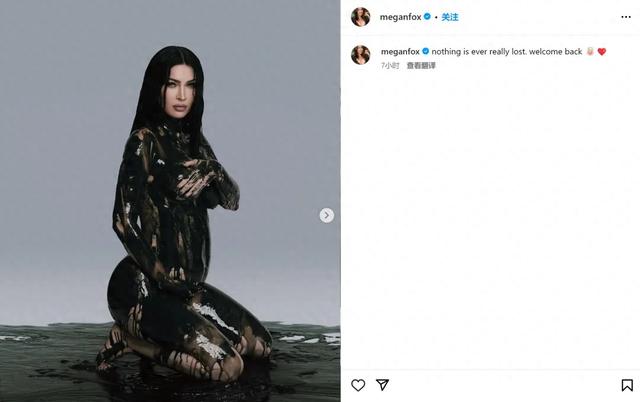Open the three-dot more options menu
Image resolution: width=640 pixels, height=402 pixels.
tap(626, 17)
